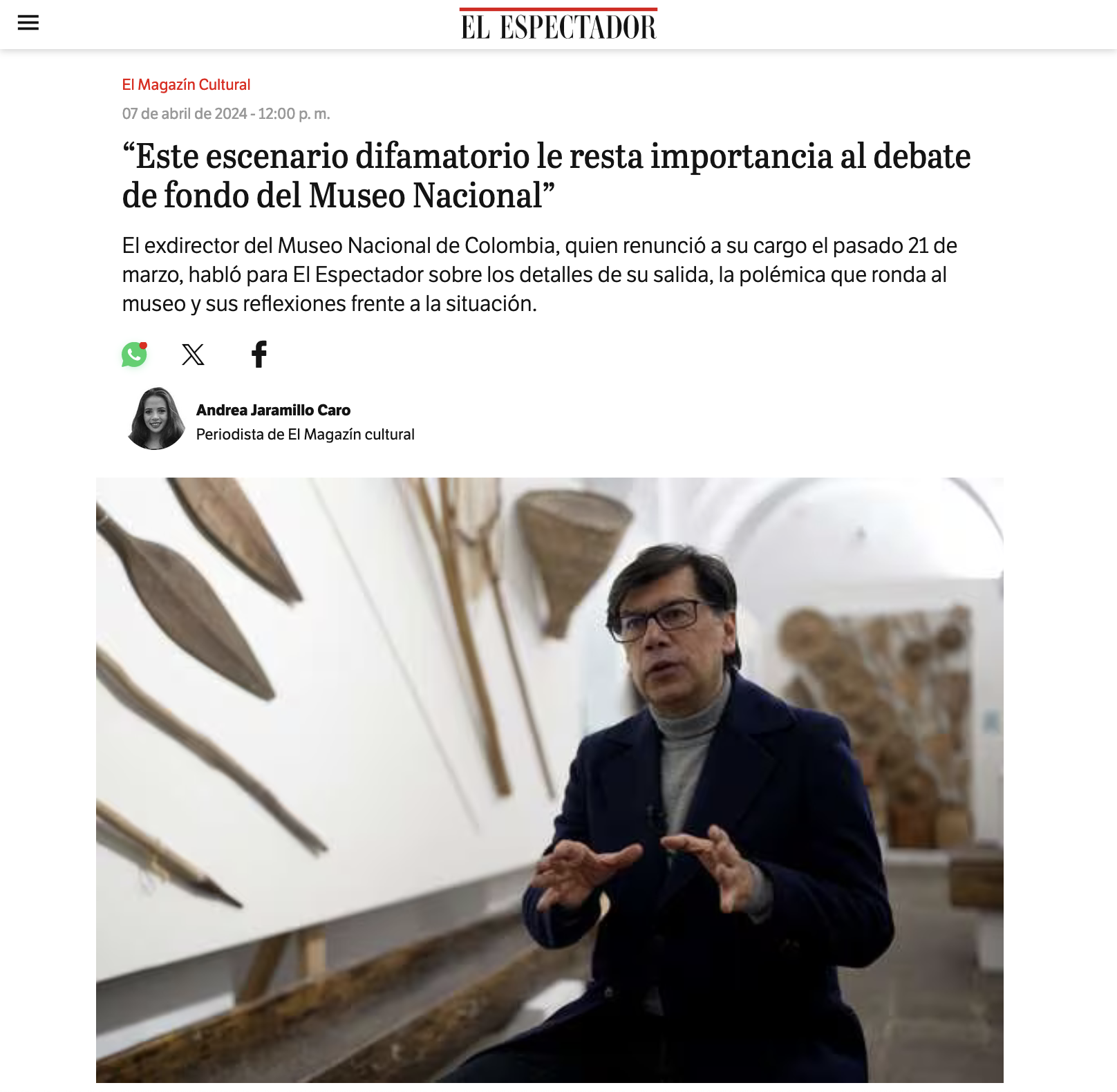Click the words 'Museo Nacional' in headline
The image size is (1117, 1092).
[425, 196]
